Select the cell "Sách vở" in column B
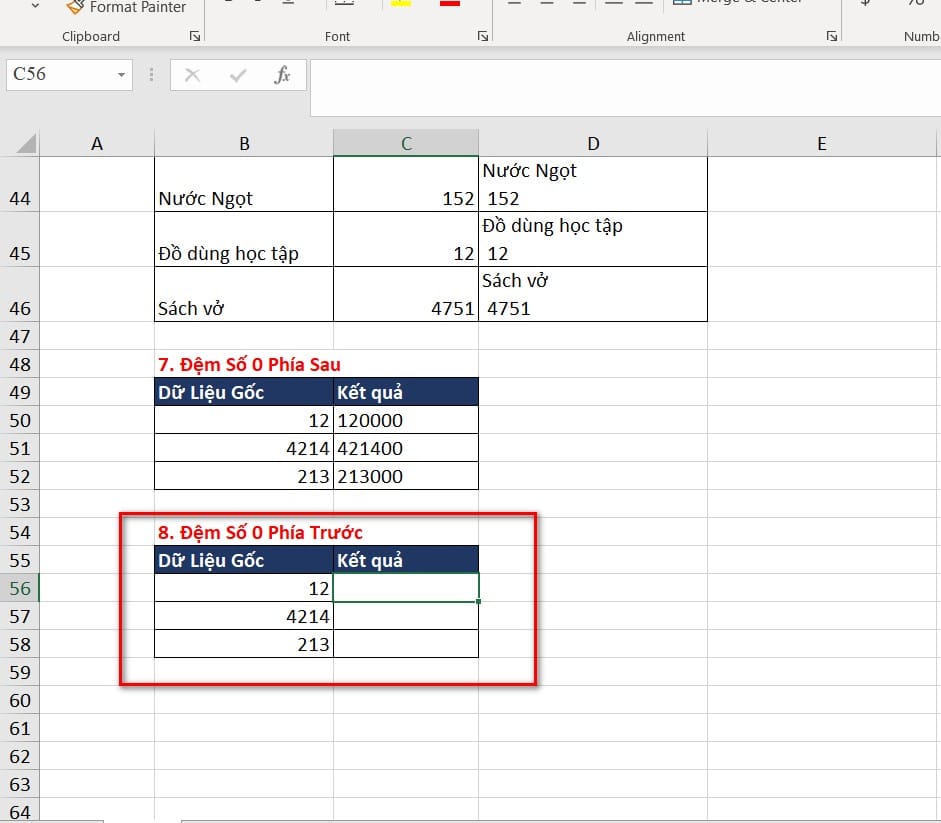The width and height of the screenshot is (941, 823). 244,295
